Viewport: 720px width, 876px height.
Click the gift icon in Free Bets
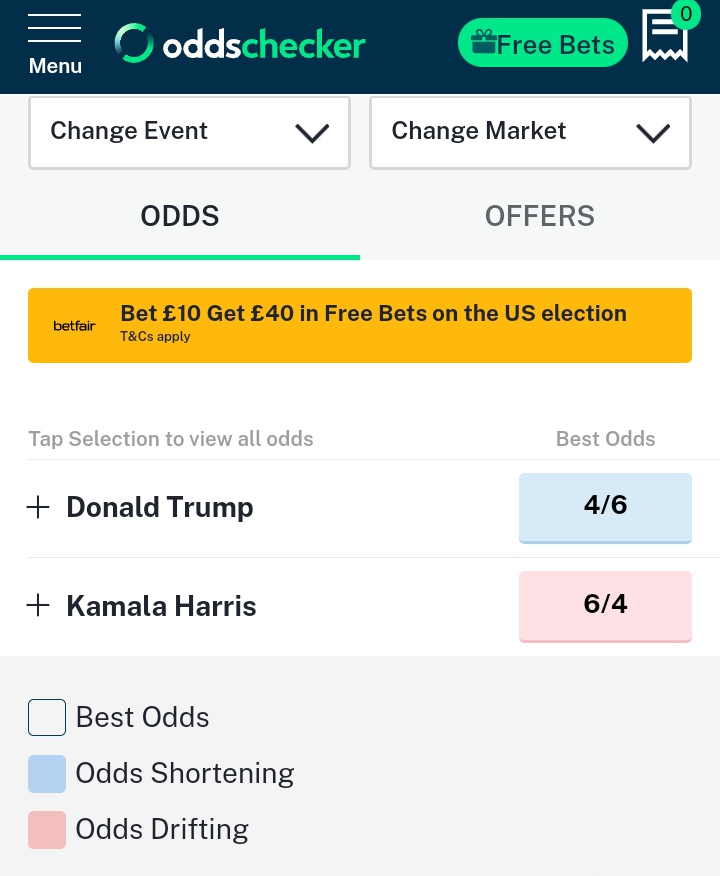click(x=484, y=42)
